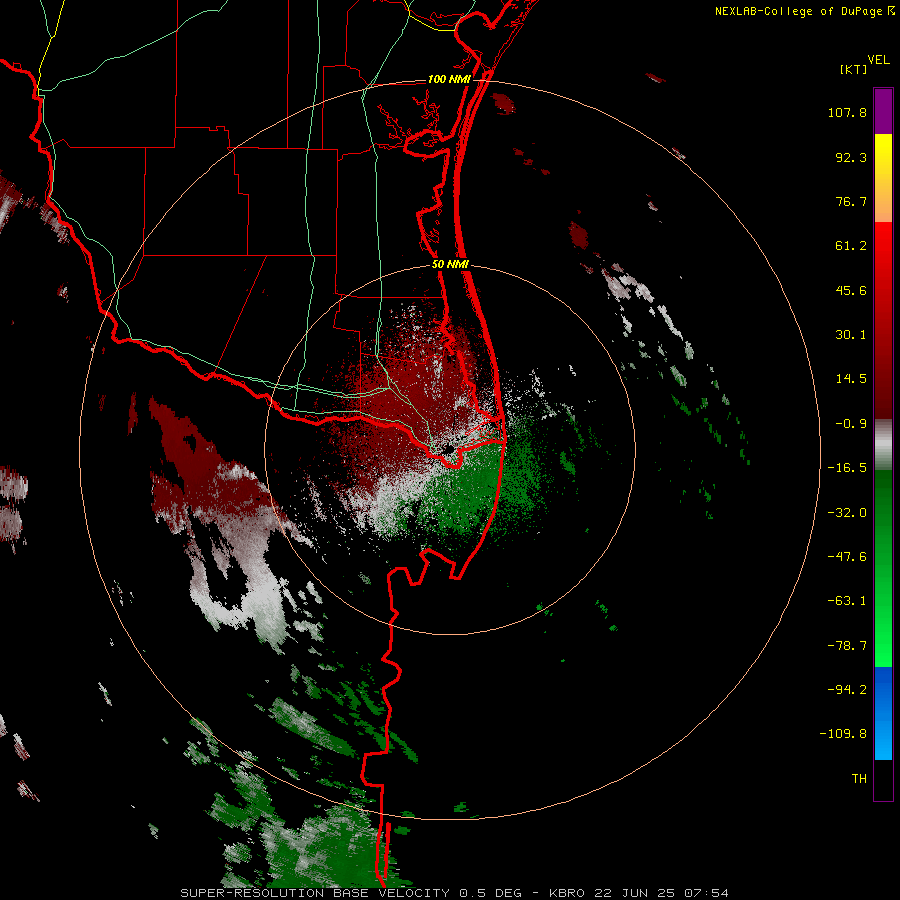Click the -78.7 legend value

pos(847,646)
